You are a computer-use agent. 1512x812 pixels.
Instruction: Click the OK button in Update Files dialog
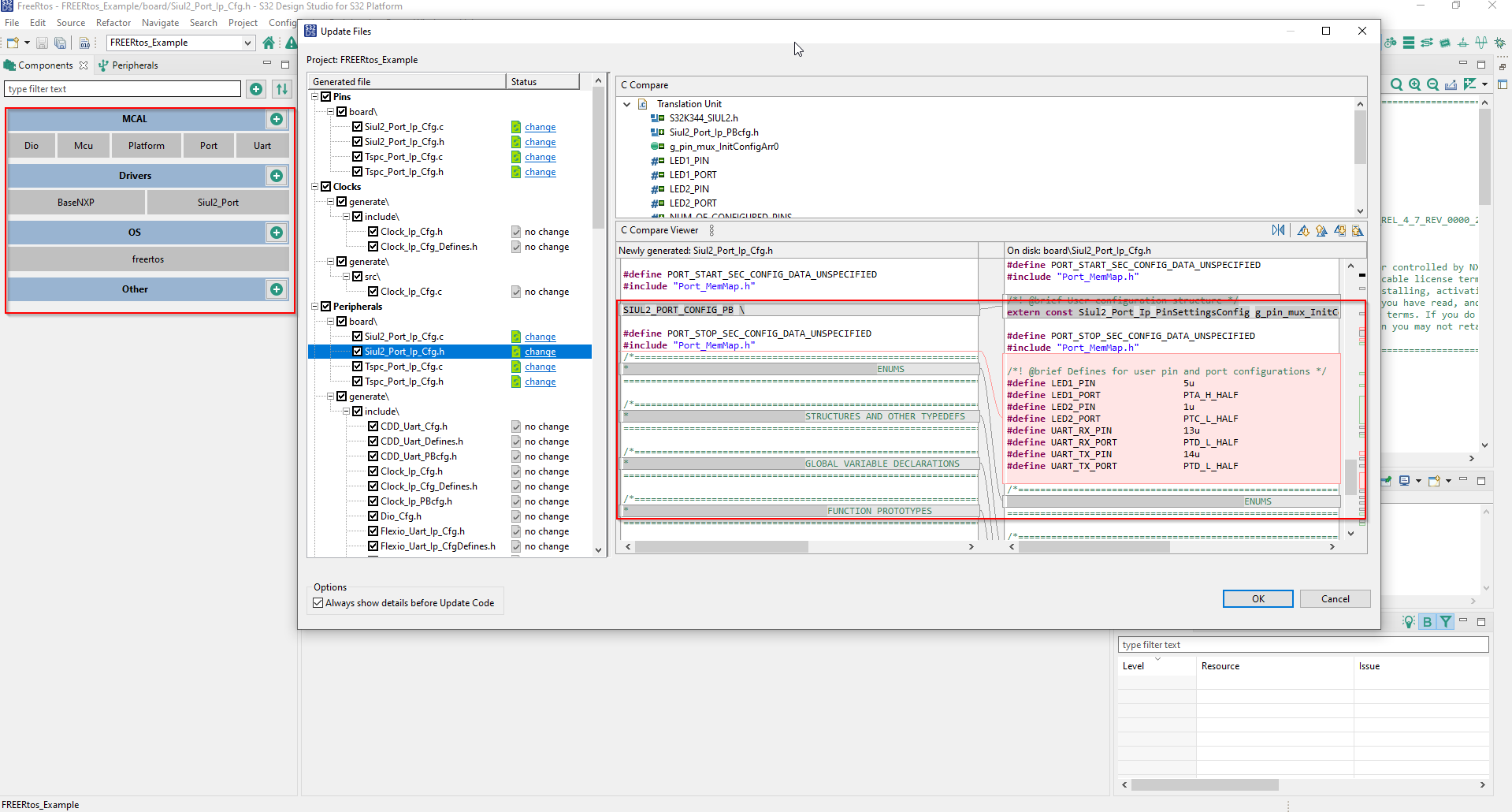coord(1257,598)
